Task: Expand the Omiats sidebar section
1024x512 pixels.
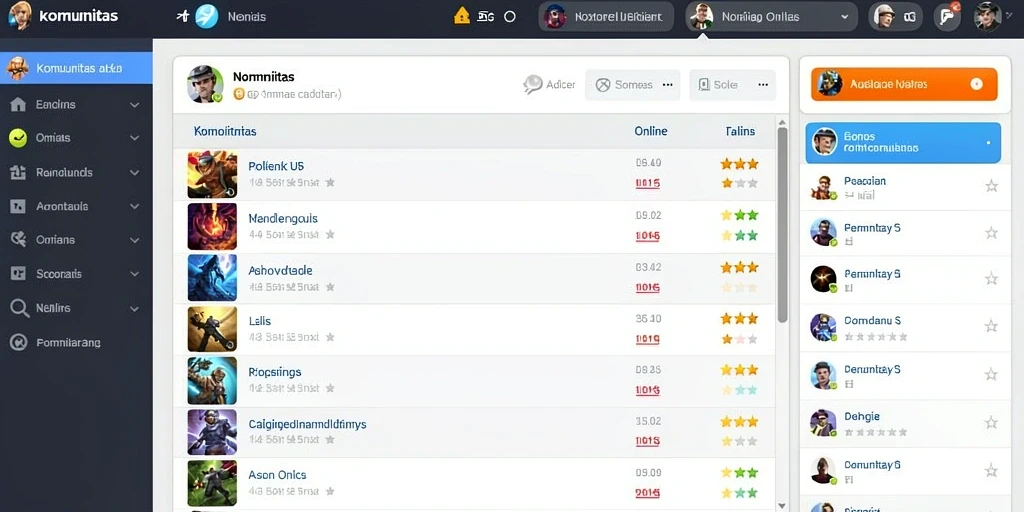Action: pyautogui.click(x=135, y=138)
